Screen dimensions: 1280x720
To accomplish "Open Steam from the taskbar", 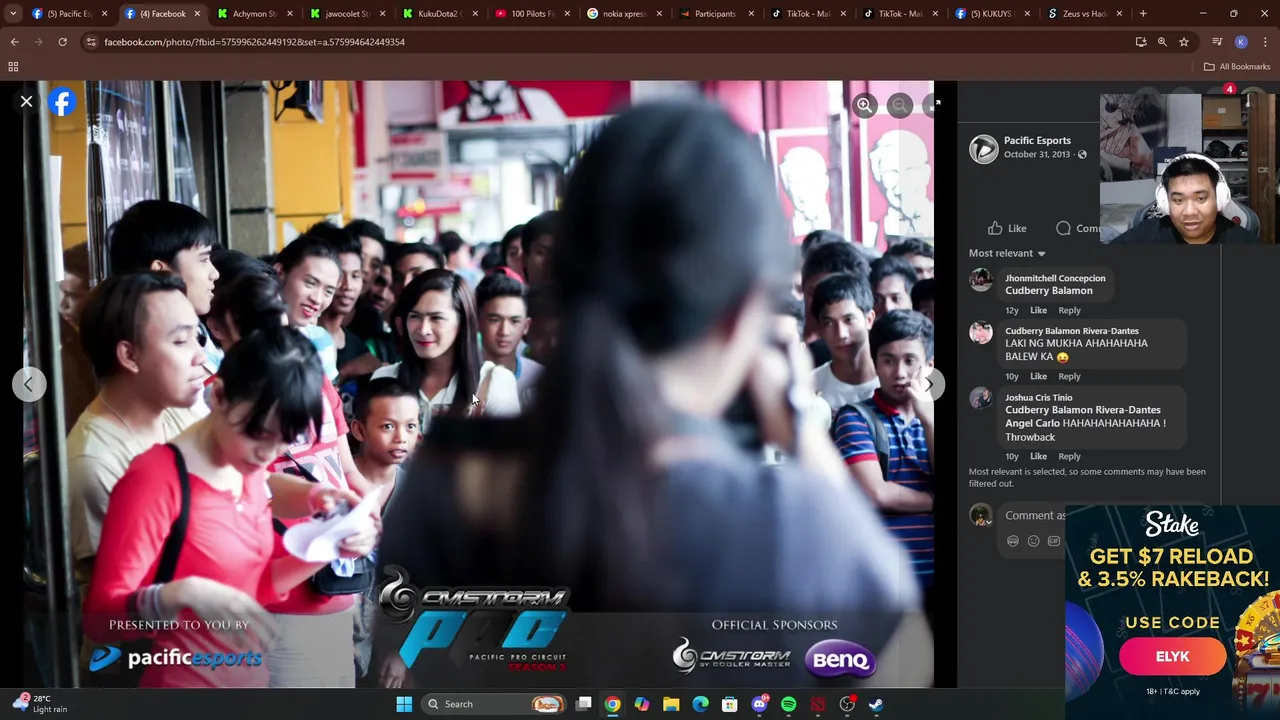I will [x=875, y=704].
